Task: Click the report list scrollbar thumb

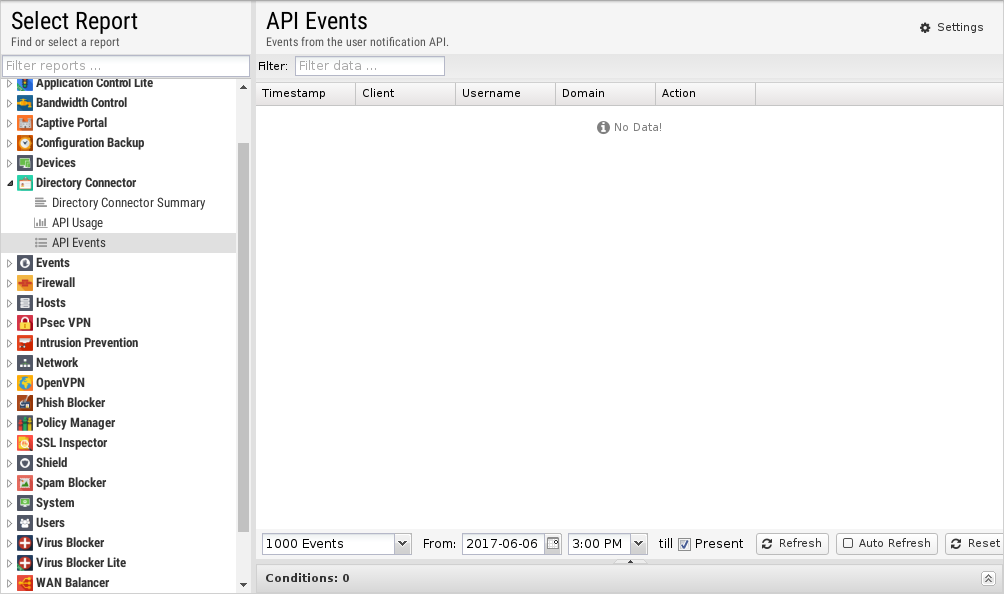Action: [x=243, y=337]
